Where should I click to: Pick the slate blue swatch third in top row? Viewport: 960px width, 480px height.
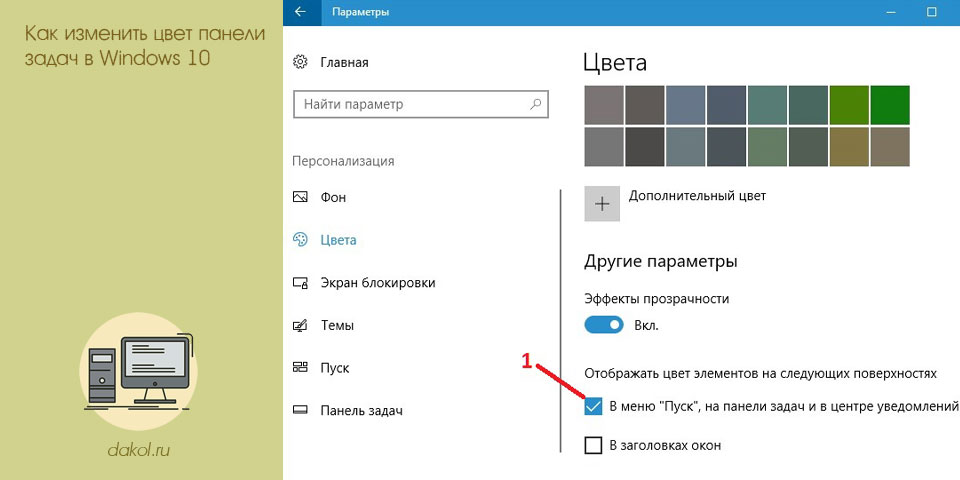[x=686, y=105]
